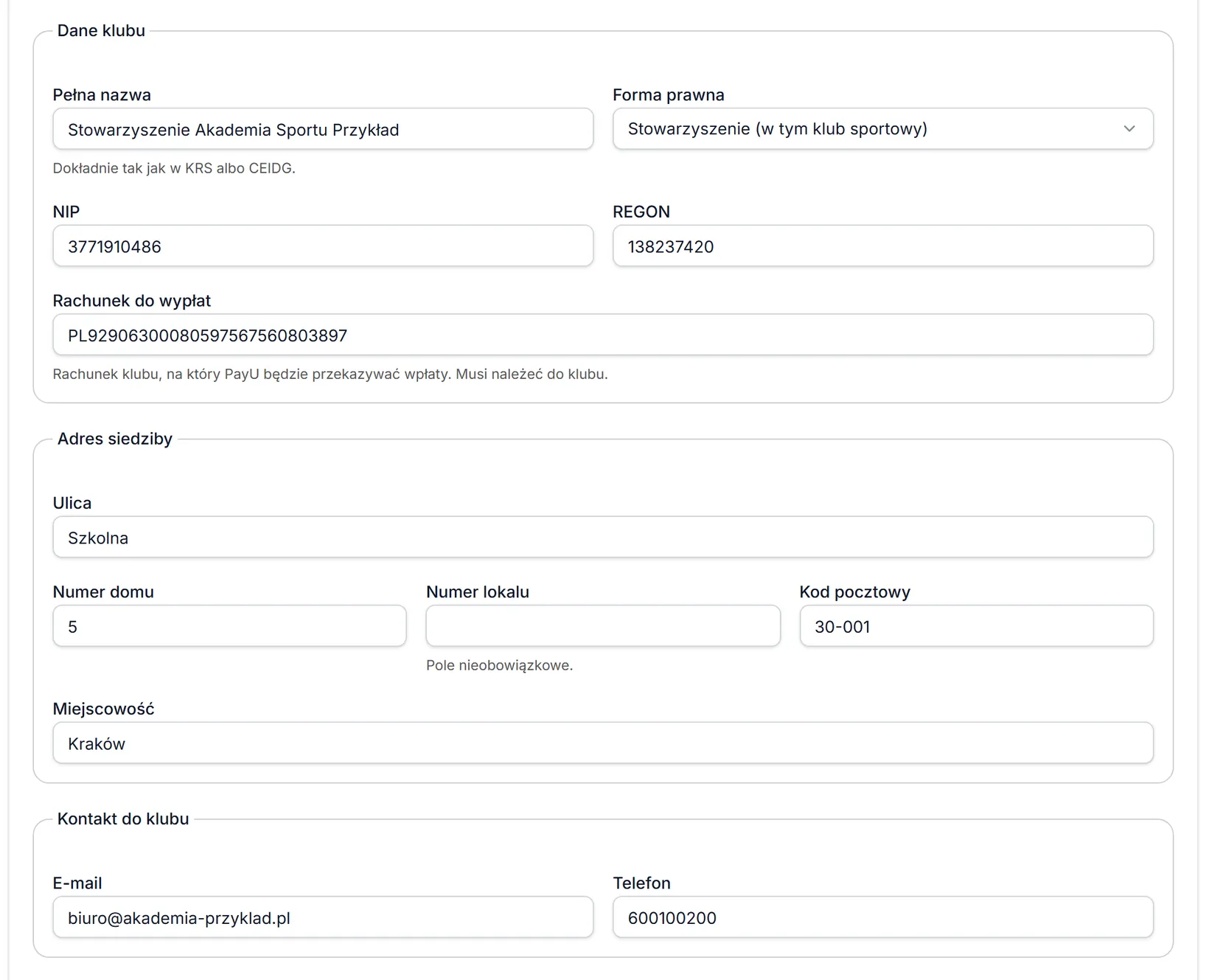Click the chevron arrow in Forma prawna

click(1129, 129)
